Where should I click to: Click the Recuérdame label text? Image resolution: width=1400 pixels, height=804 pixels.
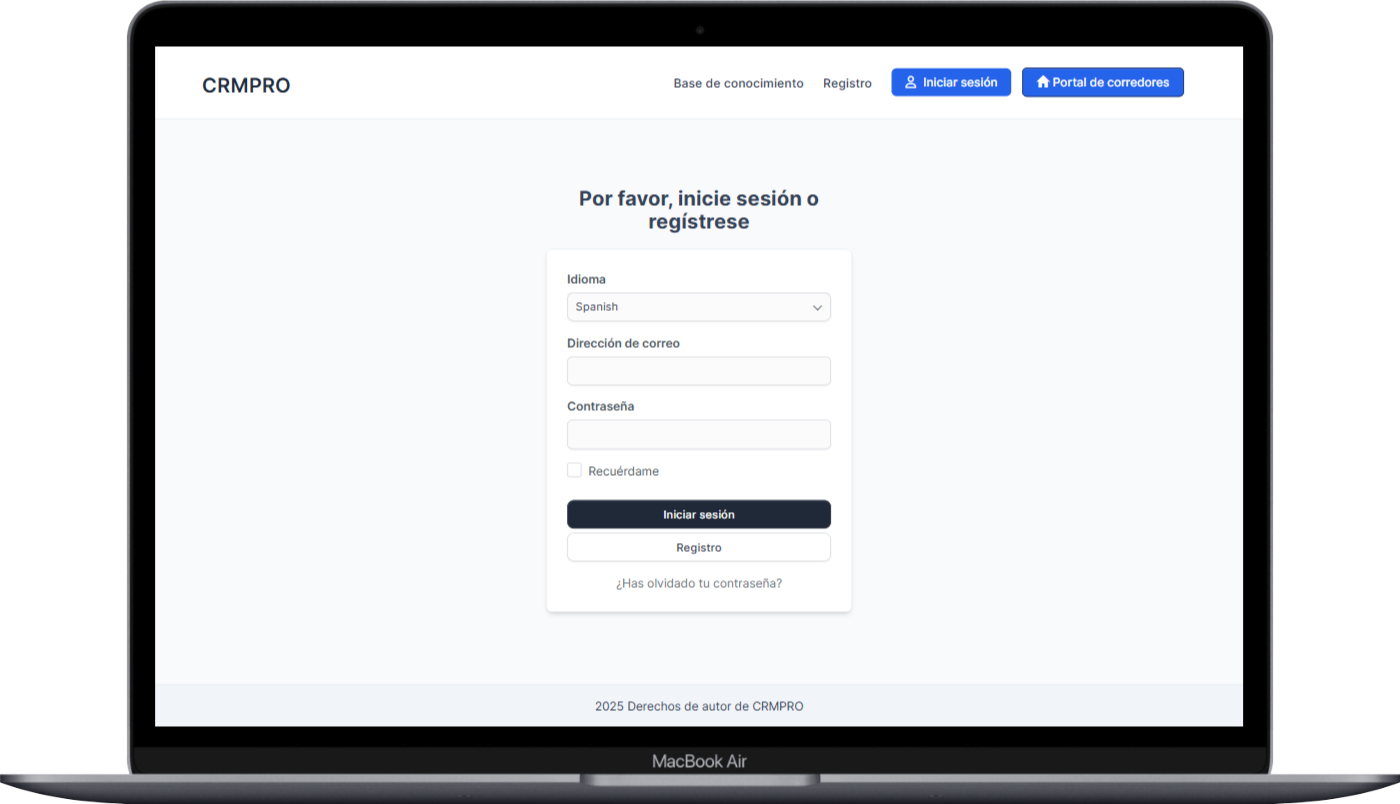point(623,471)
